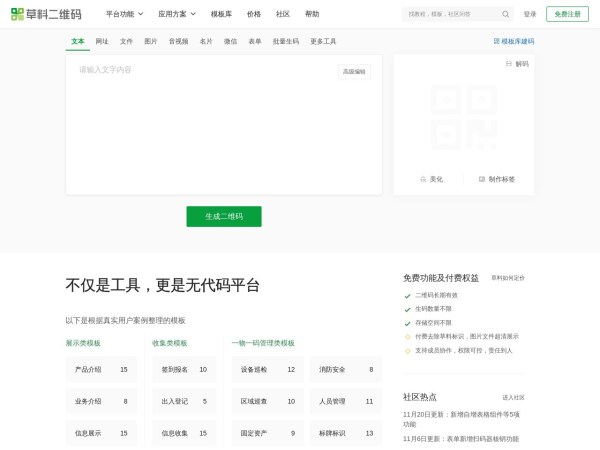Screen dimensions: 600x450
Task: Select the 音视频 tab
Action: [x=178, y=41]
